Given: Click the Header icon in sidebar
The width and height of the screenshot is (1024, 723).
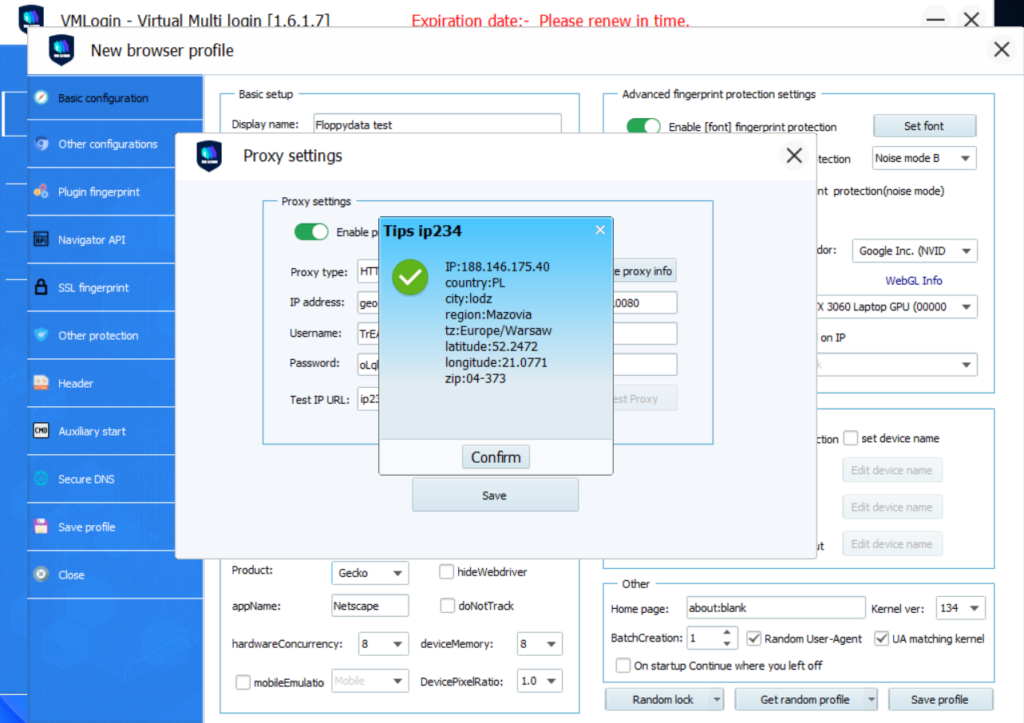Looking at the screenshot, I should pyautogui.click(x=41, y=383).
